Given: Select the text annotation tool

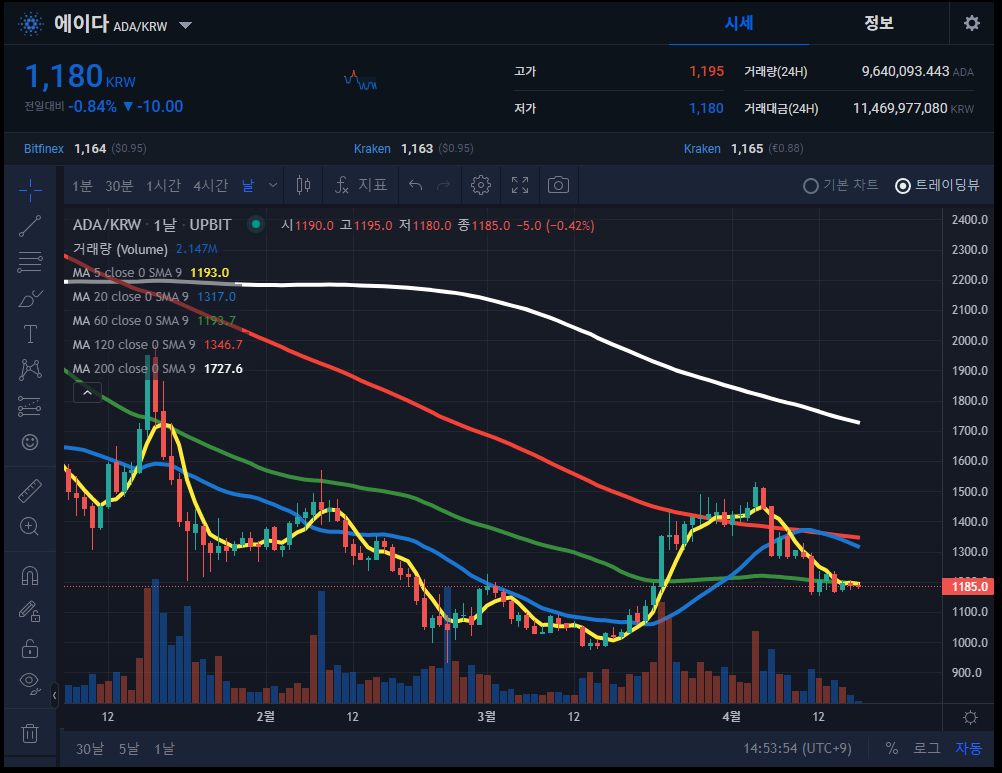Looking at the screenshot, I should 30,334.
